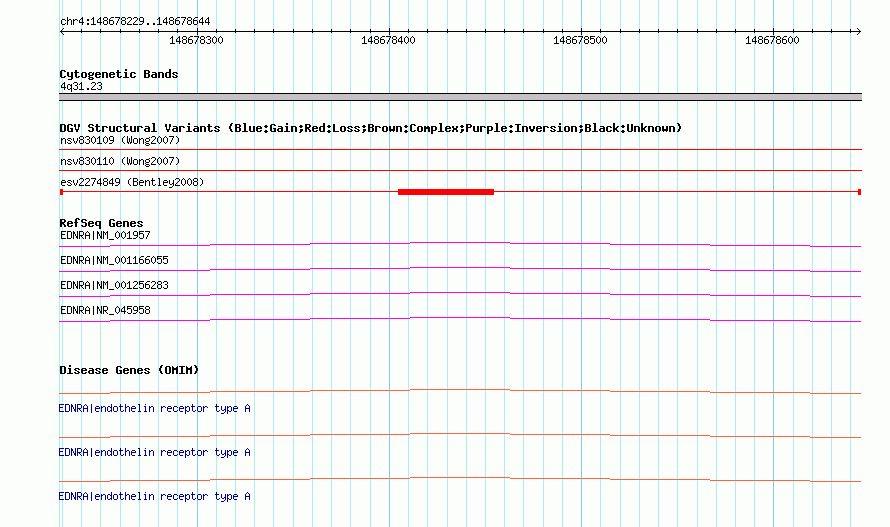
Task: Click the left arrowhead of the ruler
Action: [x=62, y=31]
